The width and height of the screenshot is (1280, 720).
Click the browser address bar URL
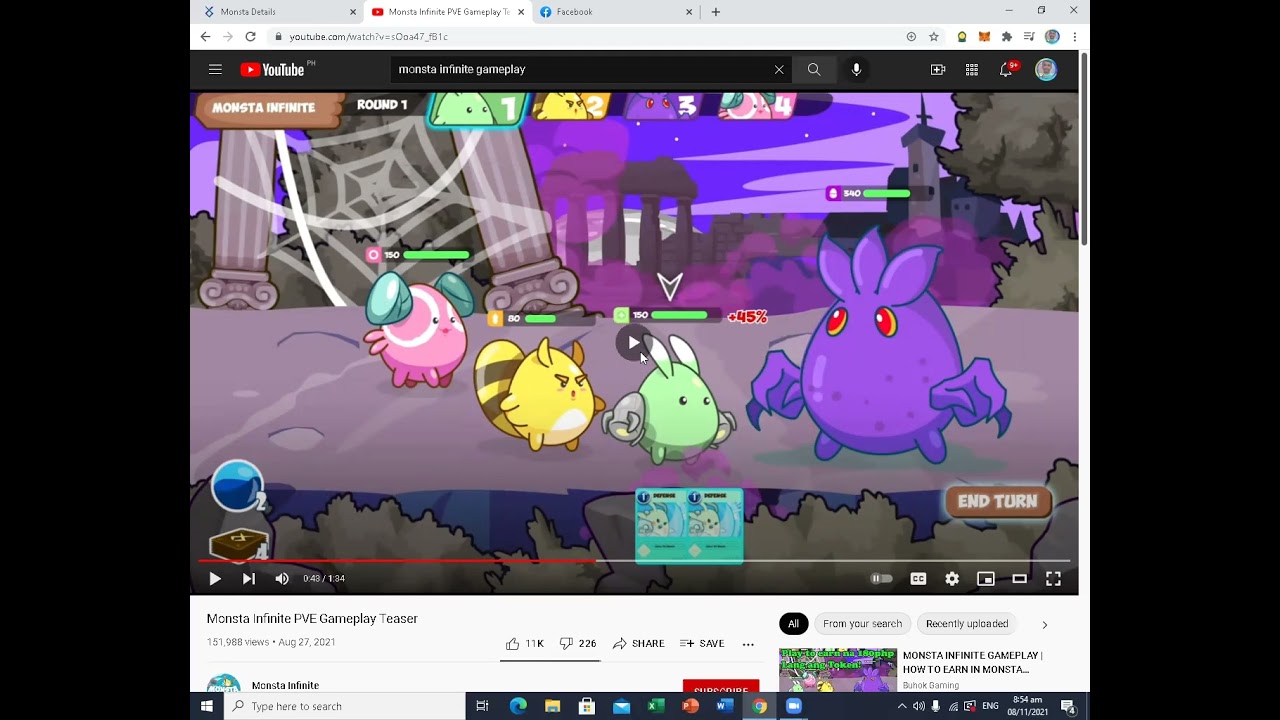(x=368, y=37)
